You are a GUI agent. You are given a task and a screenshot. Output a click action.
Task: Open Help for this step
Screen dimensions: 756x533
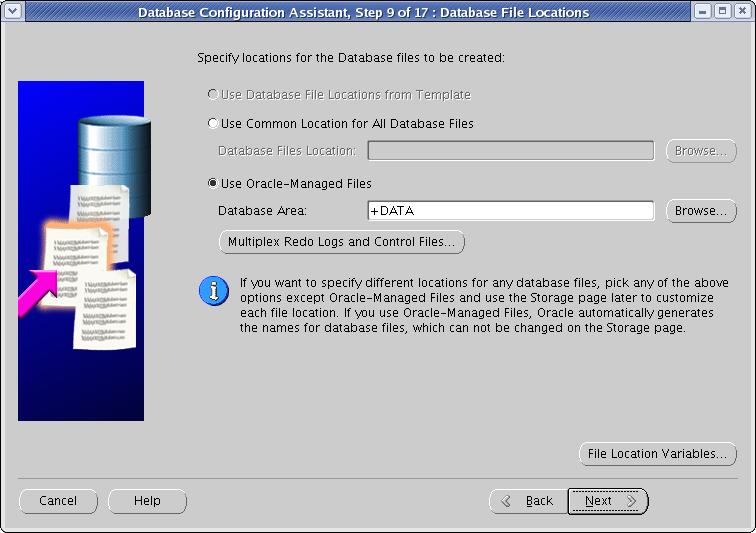click(x=147, y=501)
